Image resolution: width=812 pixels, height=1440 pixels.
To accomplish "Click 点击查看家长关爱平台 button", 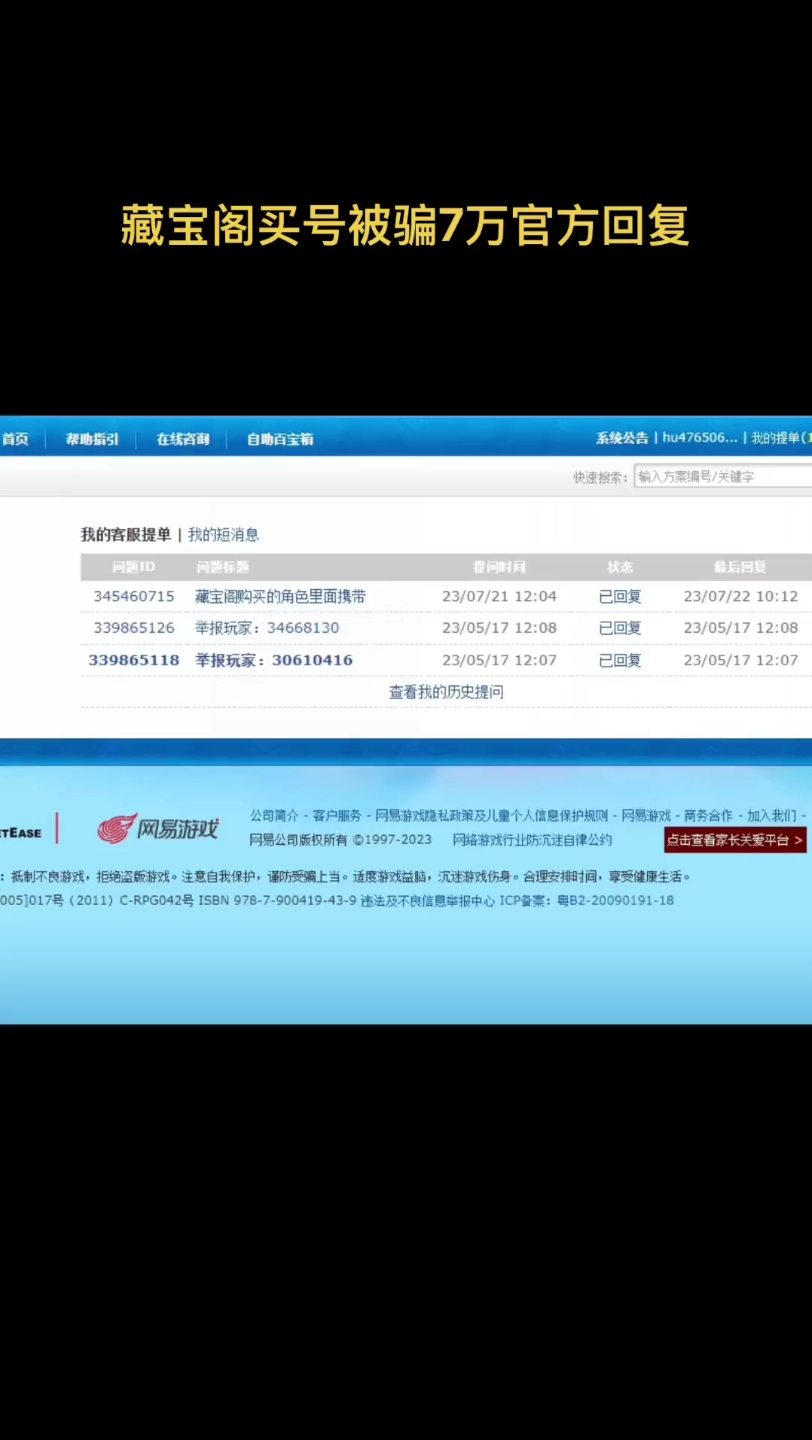I will (x=735, y=840).
